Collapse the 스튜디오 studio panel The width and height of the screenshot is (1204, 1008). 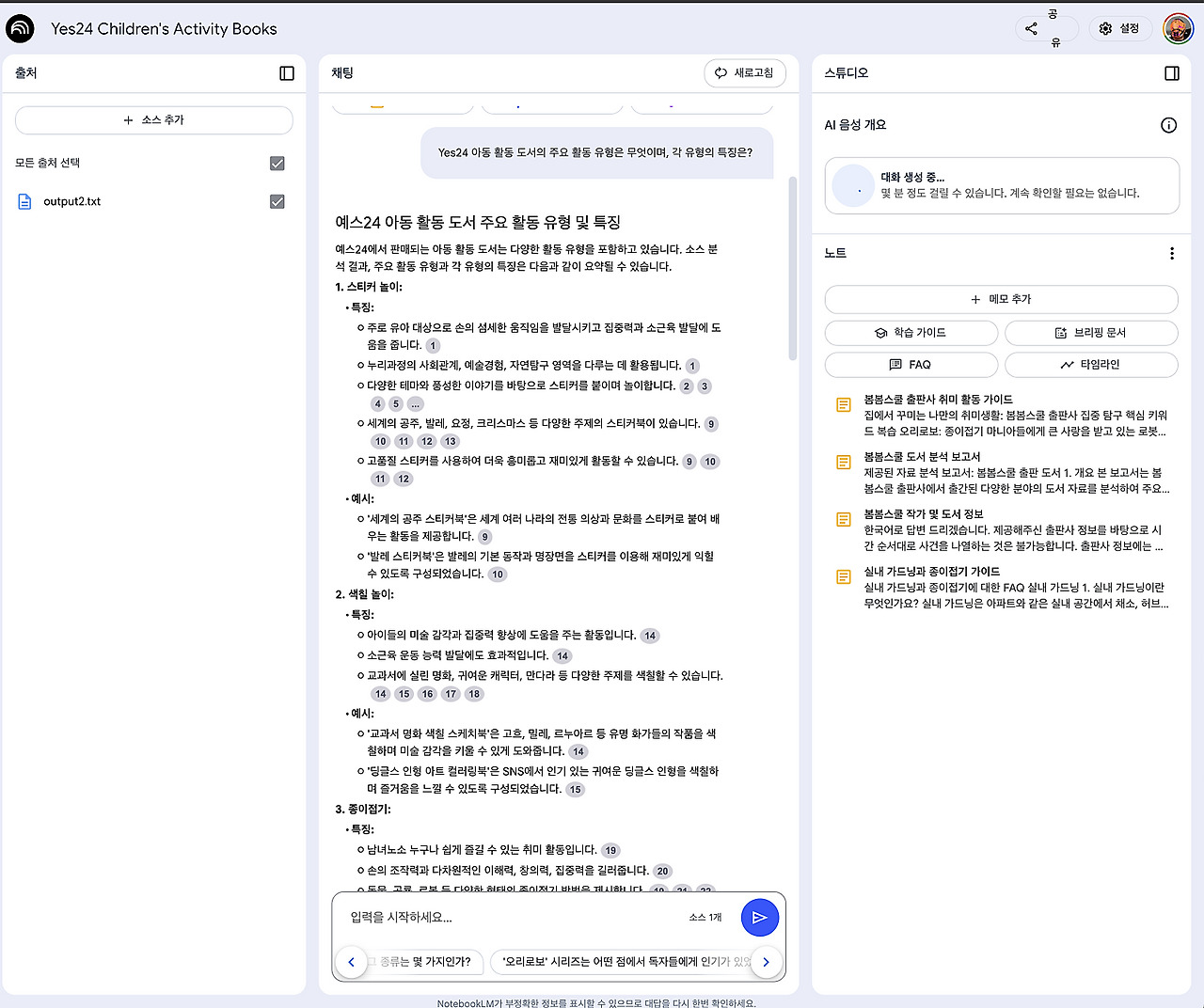pyautogui.click(x=1172, y=72)
